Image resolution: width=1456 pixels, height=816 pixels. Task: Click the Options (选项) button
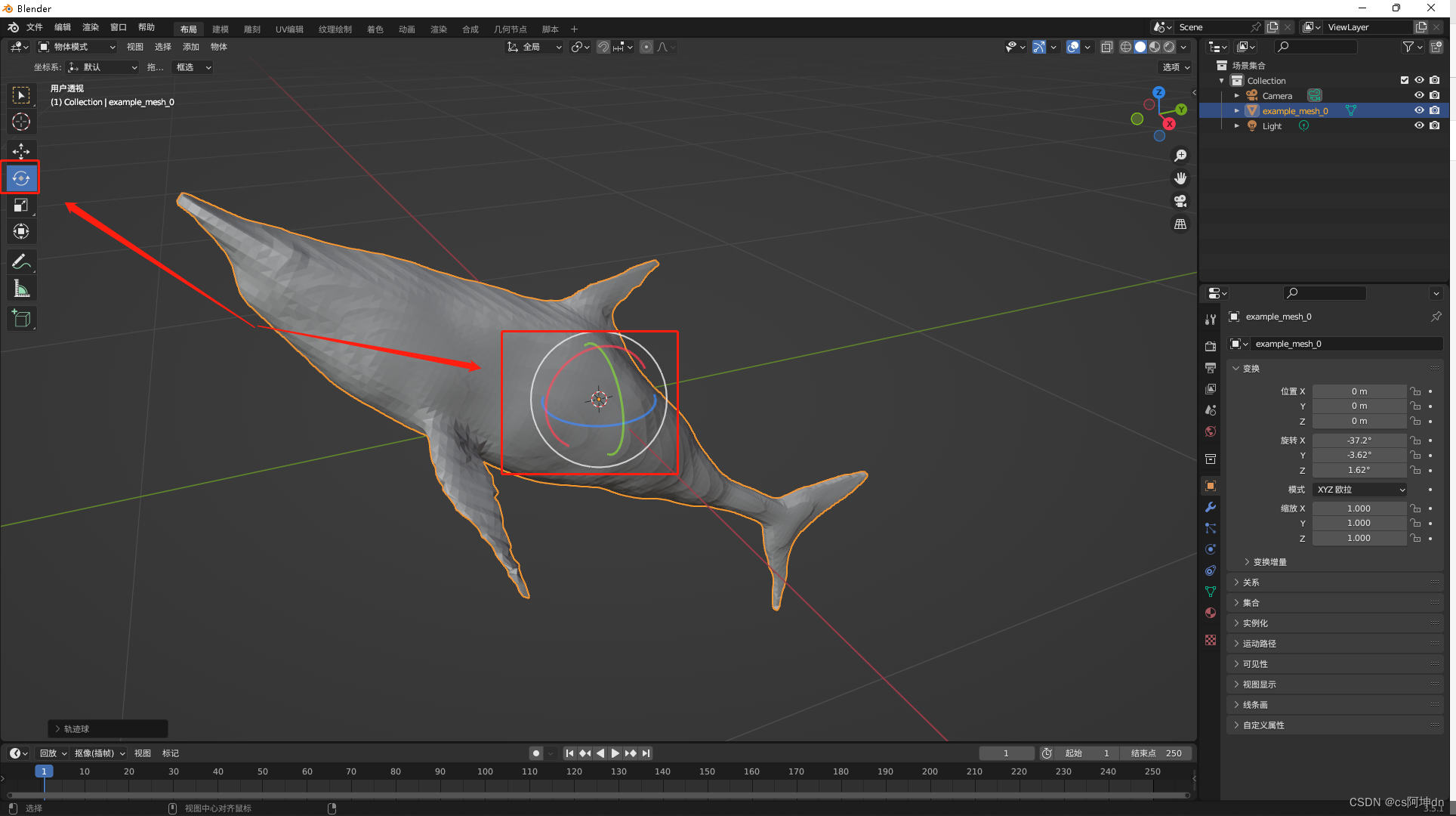[x=1175, y=67]
